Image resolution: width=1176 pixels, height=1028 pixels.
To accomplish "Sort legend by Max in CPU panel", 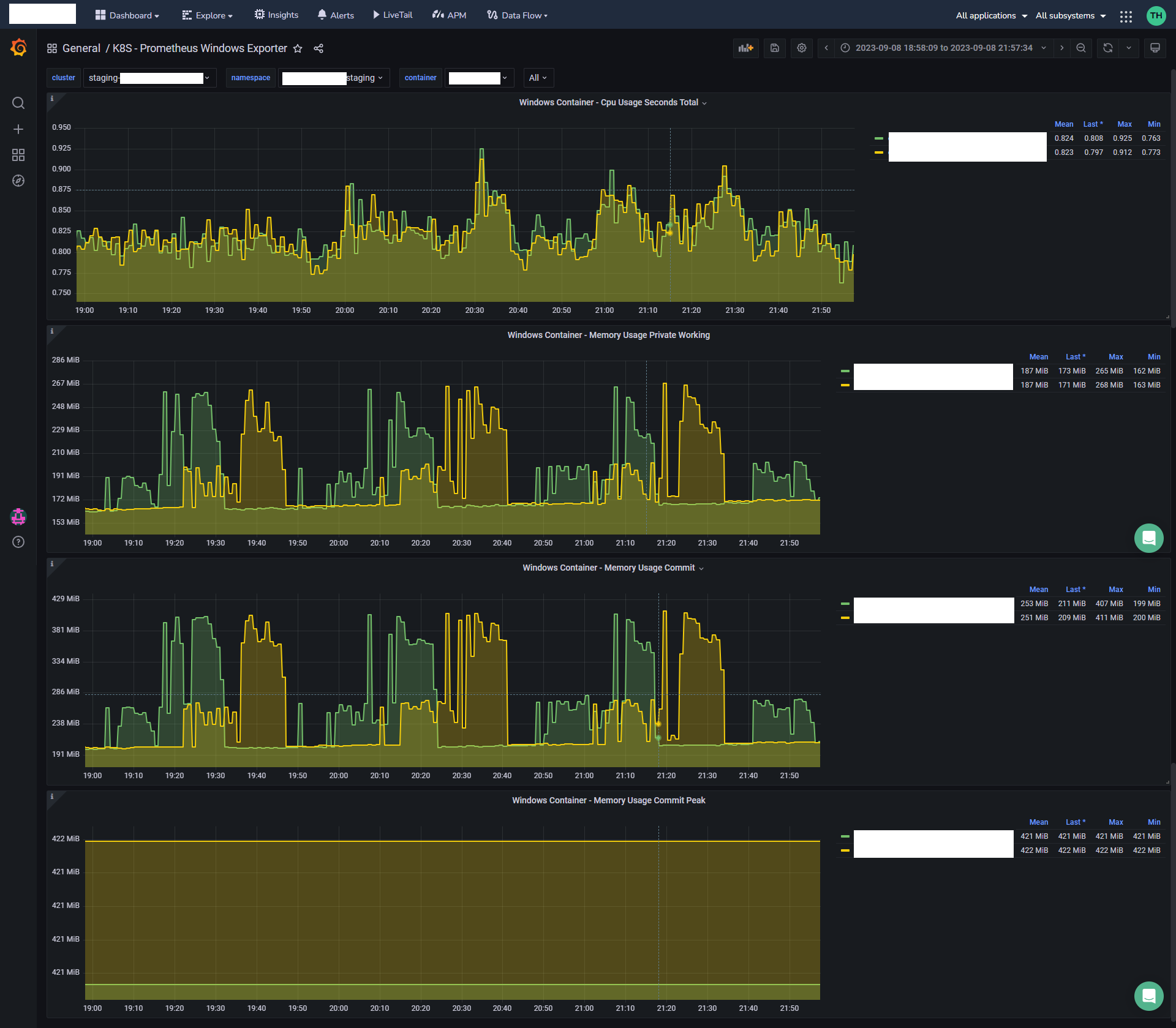I will (x=1124, y=124).
